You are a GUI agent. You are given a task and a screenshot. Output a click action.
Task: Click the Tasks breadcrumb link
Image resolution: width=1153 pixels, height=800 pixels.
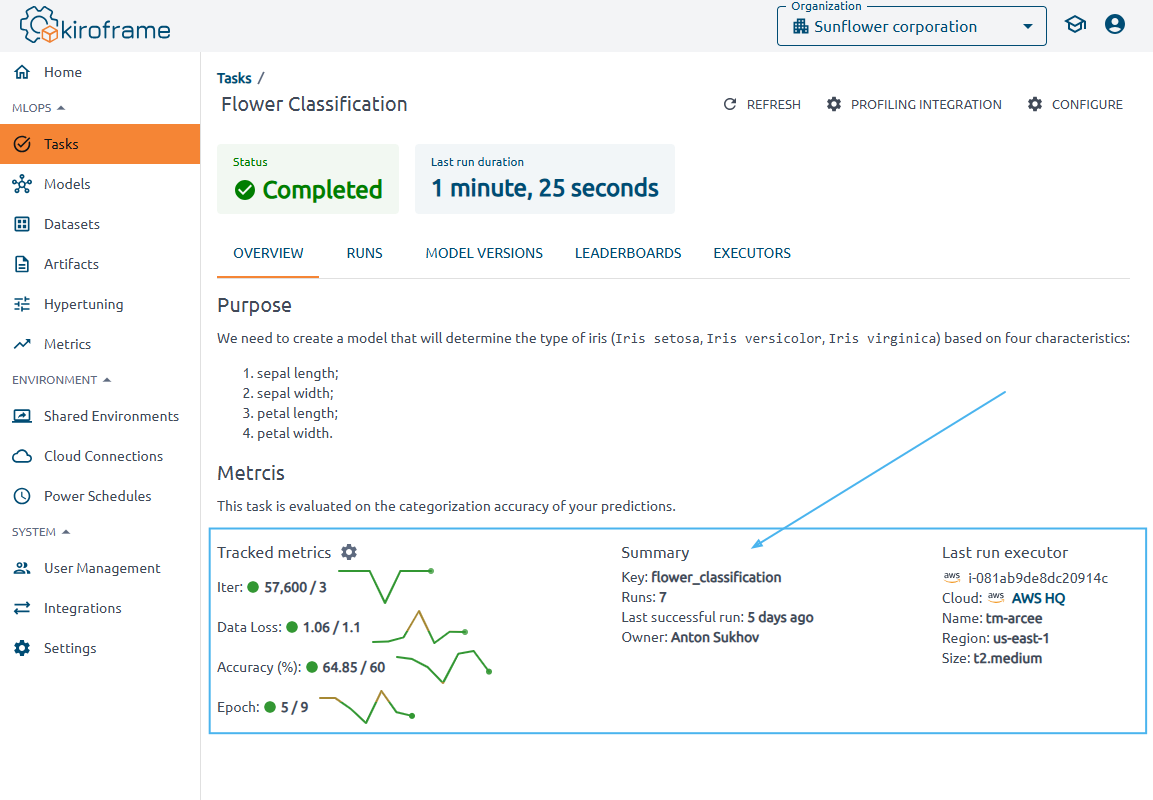(x=234, y=78)
